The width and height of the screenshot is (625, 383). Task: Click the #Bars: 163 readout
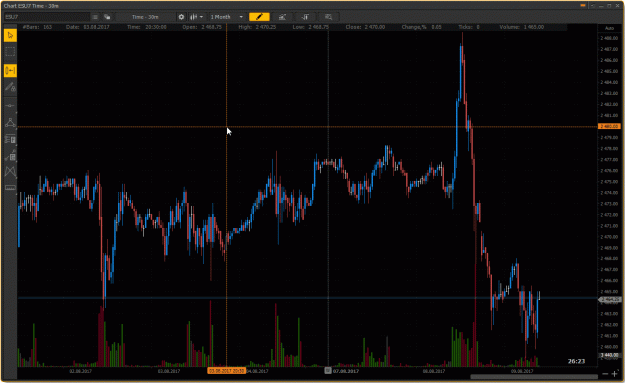[x=37, y=27]
